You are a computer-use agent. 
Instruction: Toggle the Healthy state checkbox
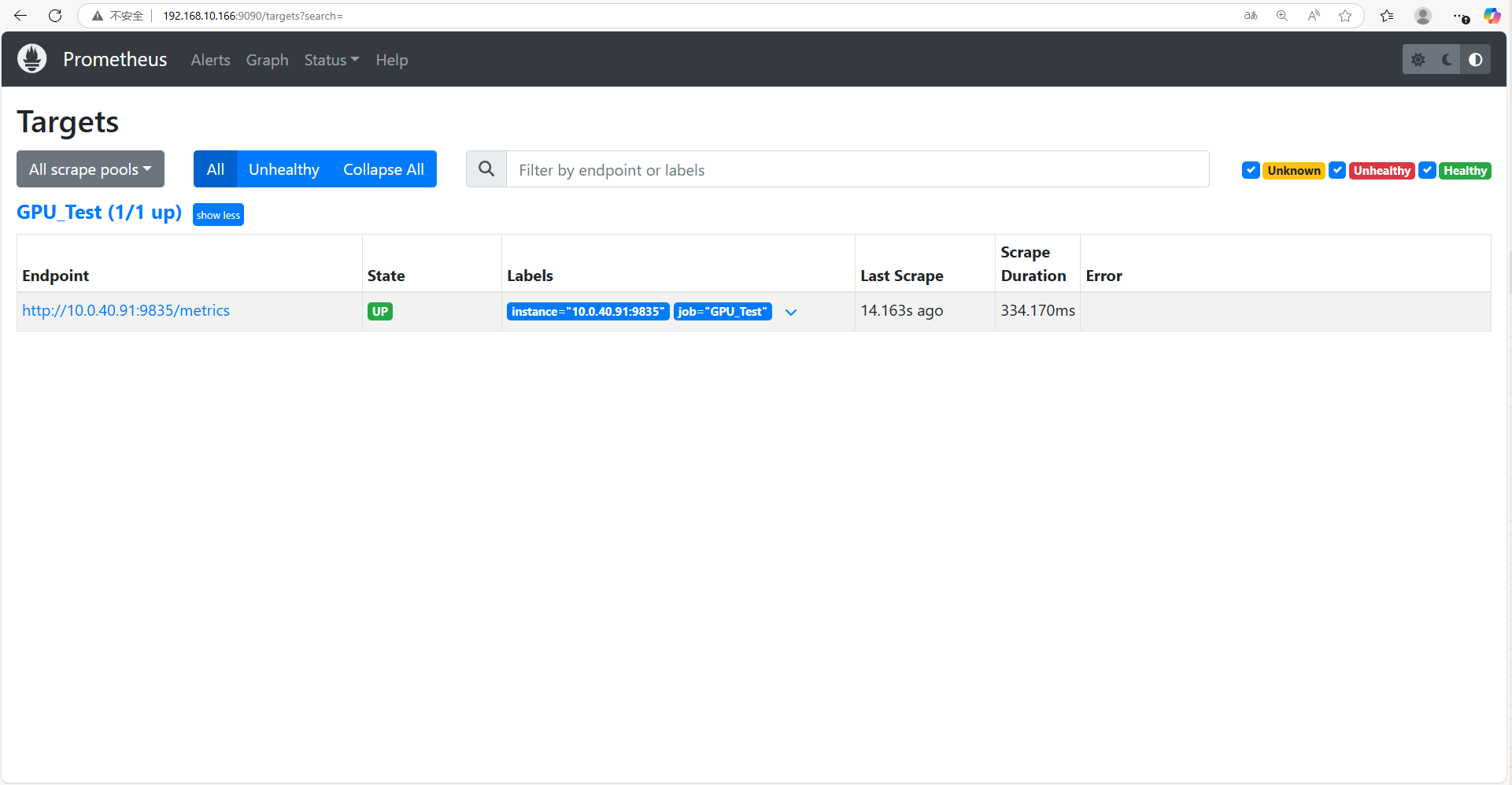coord(1427,170)
